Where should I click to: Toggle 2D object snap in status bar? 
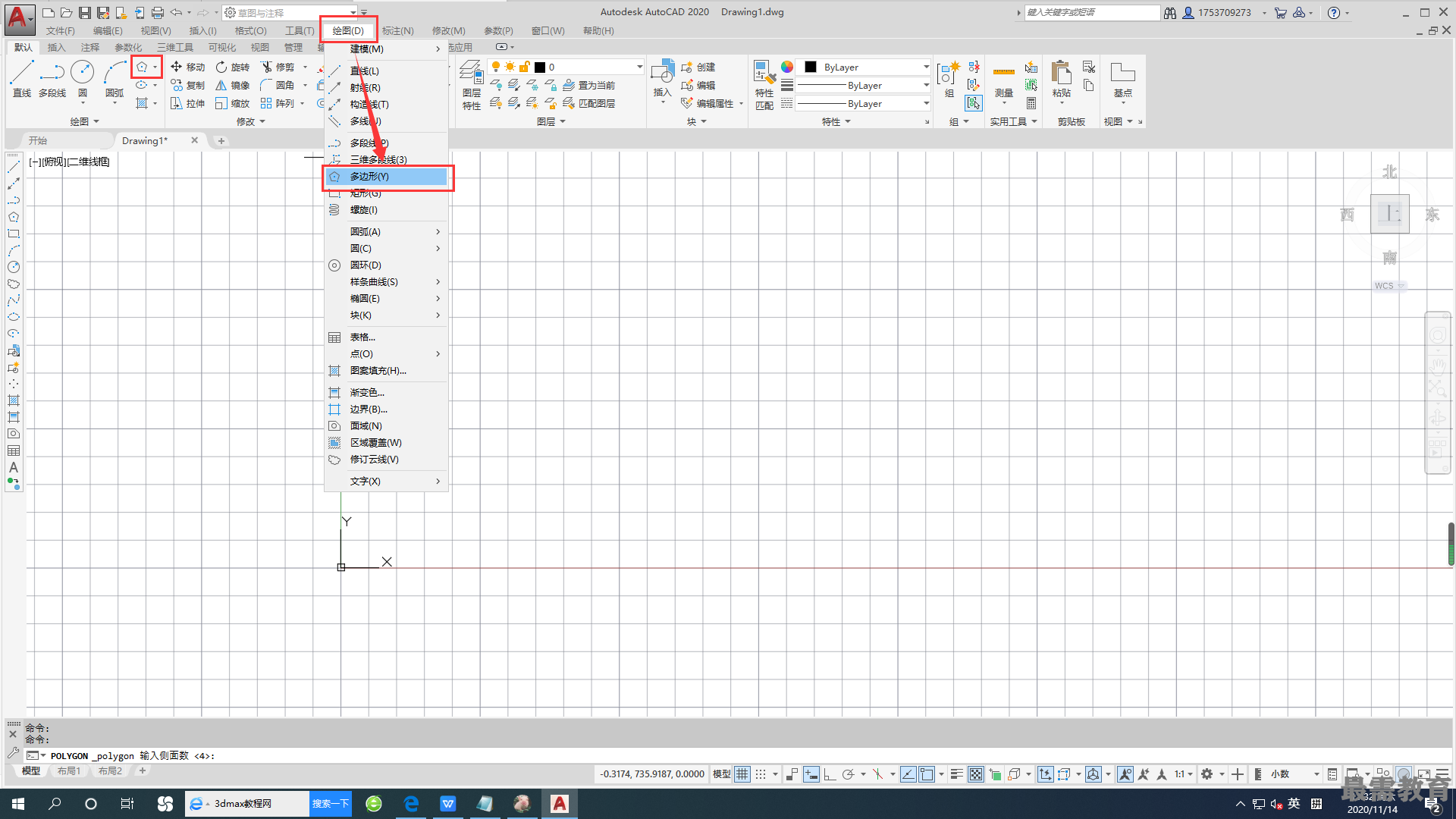click(x=927, y=774)
